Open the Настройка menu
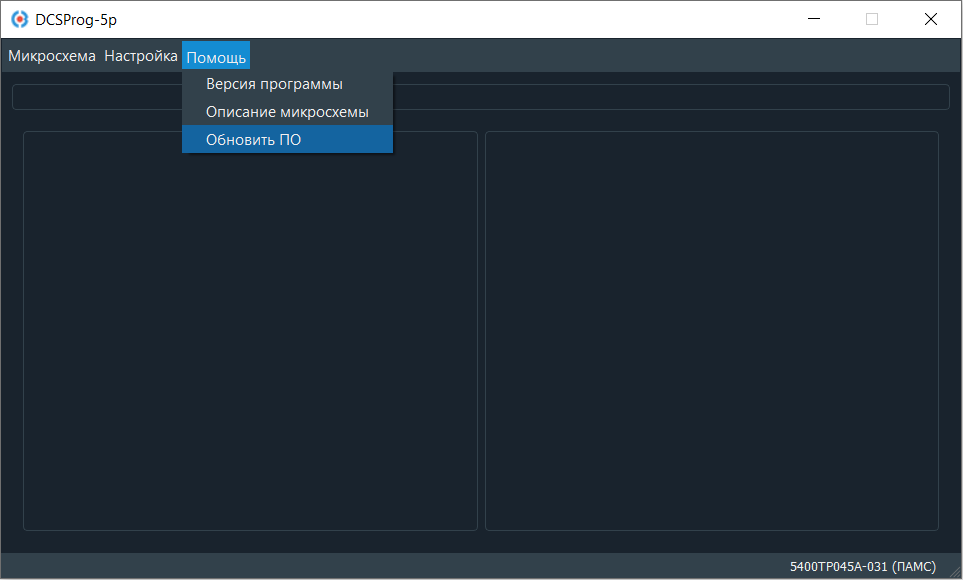This screenshot has width=963, height=580. tap(141, 56)
